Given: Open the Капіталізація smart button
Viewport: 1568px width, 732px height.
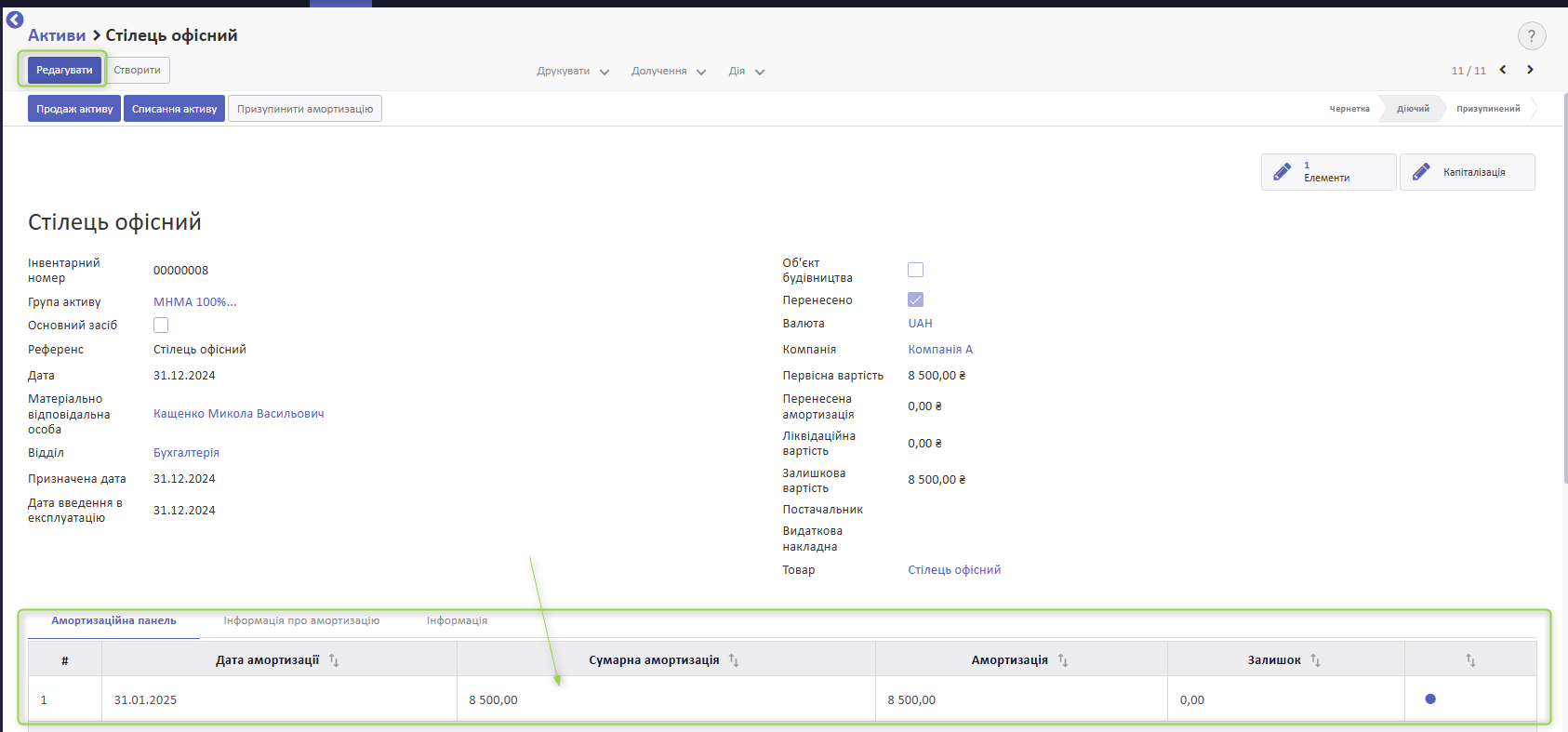Looking at the screenshot, I should point(1467,172).
